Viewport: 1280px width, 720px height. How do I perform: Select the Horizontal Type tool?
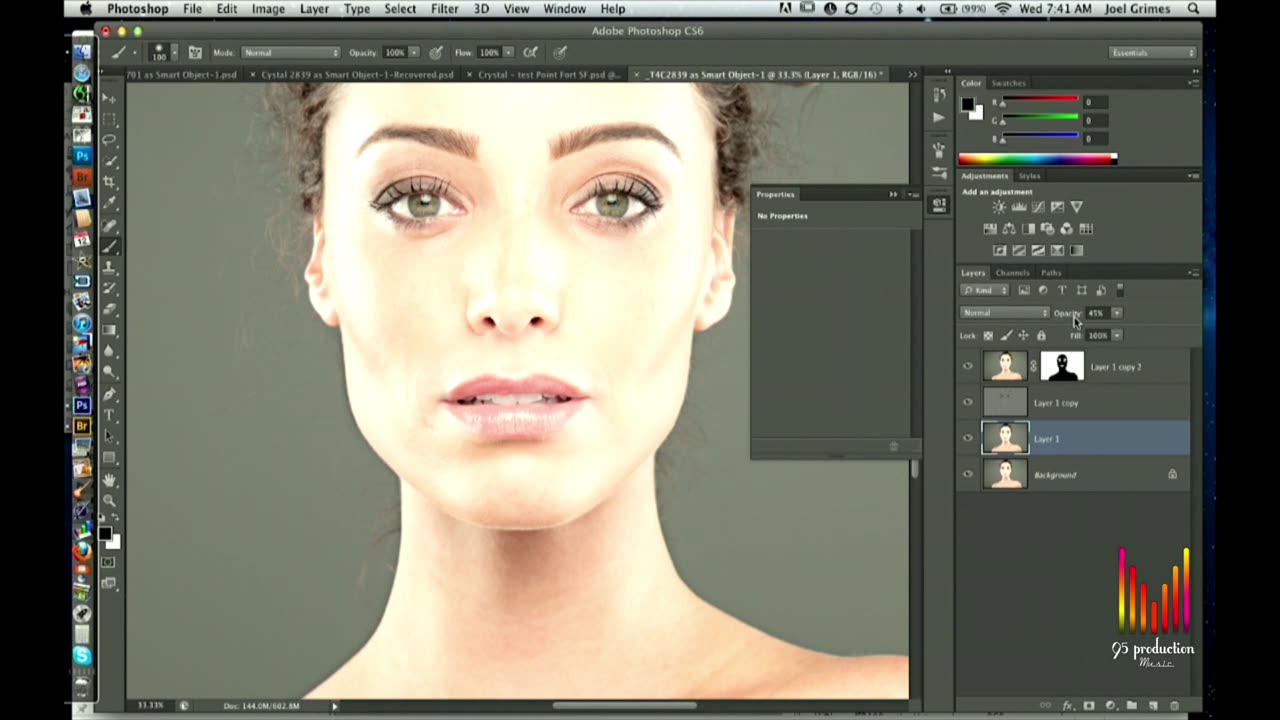[x=110, y=415]
